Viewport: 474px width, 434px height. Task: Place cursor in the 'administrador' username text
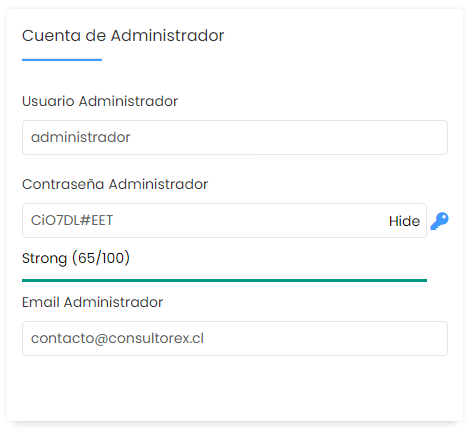[80, 137]
